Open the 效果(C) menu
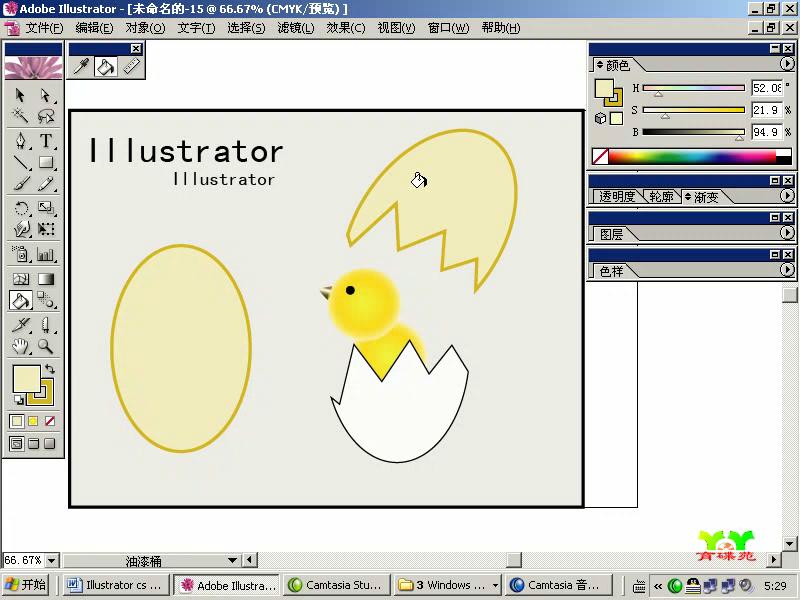 pyautogui.click(x=346, y=28)
